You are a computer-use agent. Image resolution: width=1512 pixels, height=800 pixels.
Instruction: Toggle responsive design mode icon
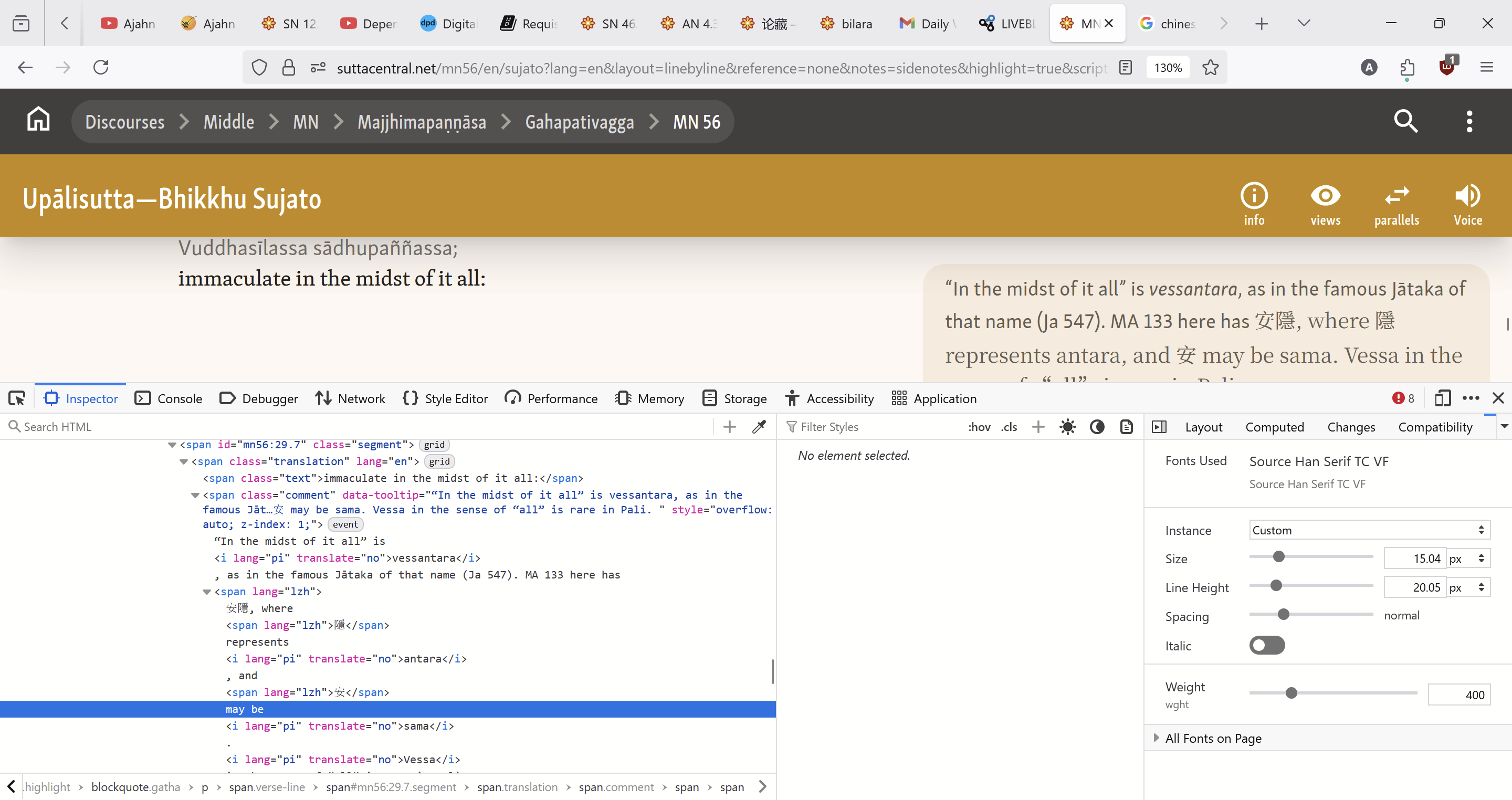coord(1442,398)
